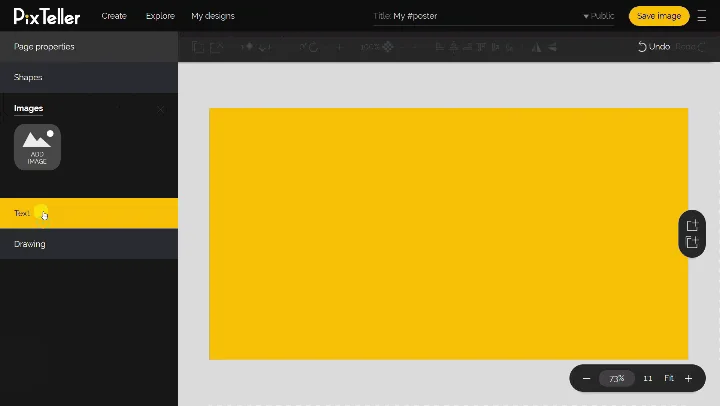Click the Add Image icon
The image size is (720, 406).
coord(37,147)
